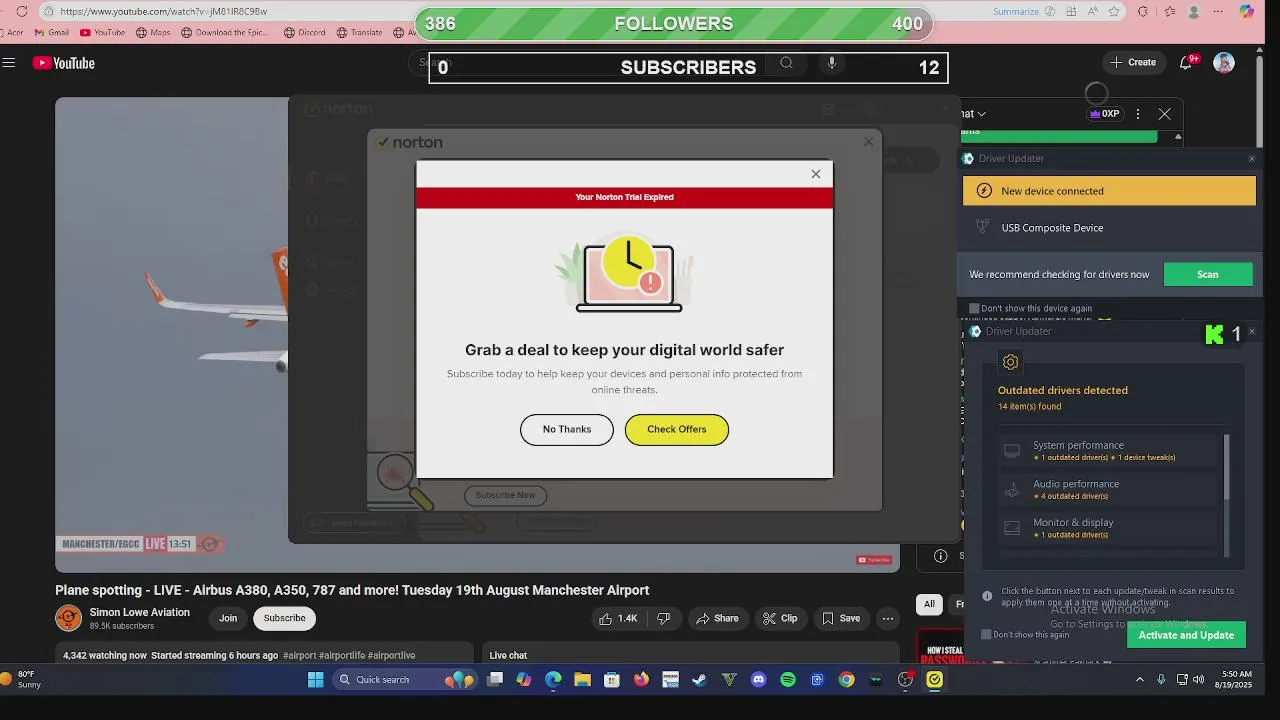Screen dimensions: 1280x720
Task: Select Monitor & display driver row
Action: (1110, 528)
